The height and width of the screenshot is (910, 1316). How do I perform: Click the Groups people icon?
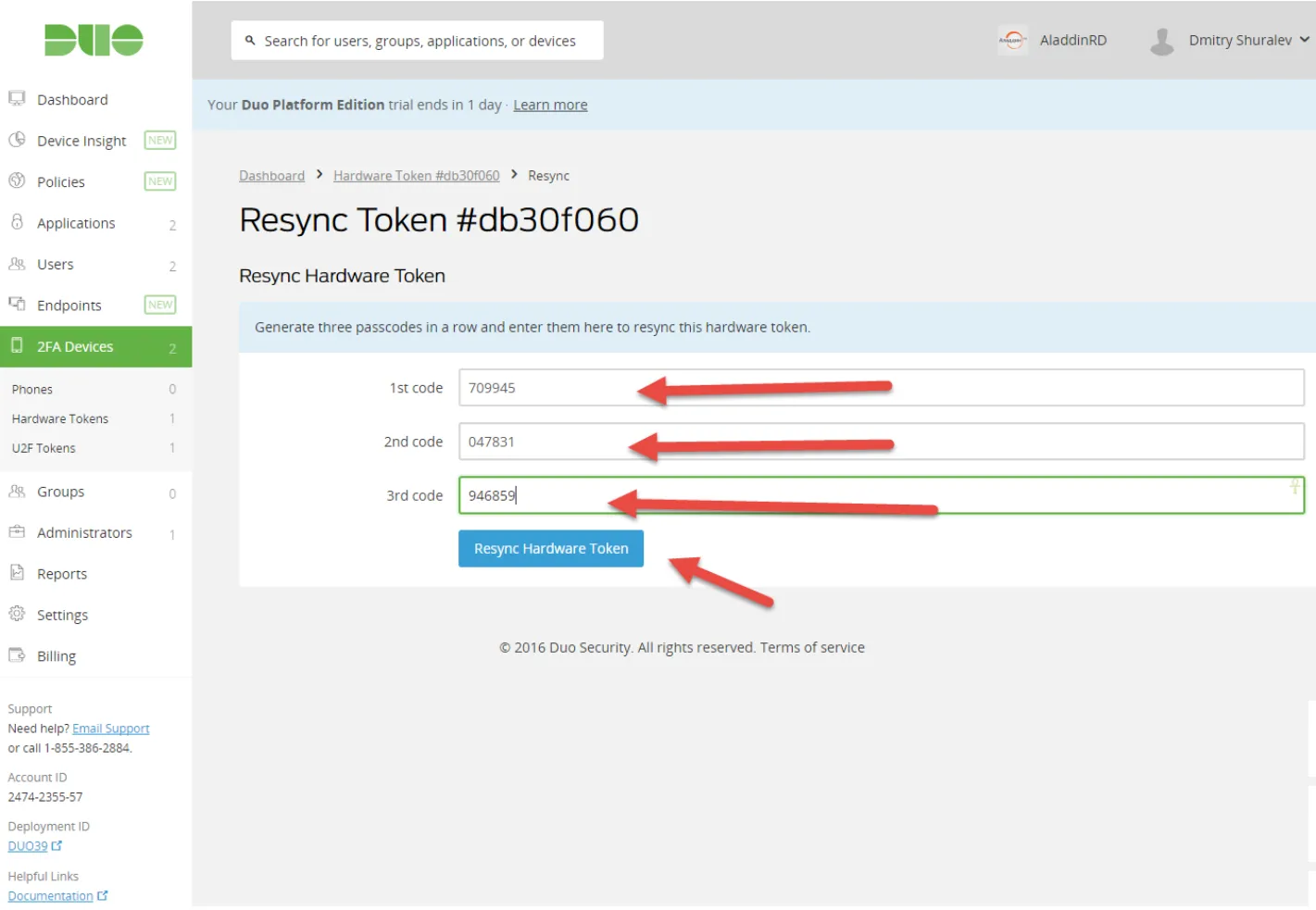(17, 492)
